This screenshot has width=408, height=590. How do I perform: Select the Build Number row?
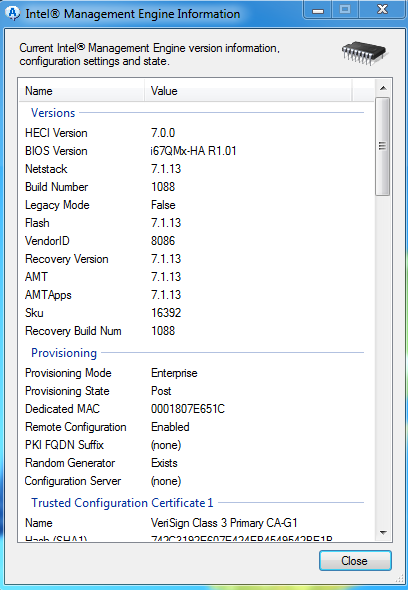pyautogui.click(x=196, y=187)
